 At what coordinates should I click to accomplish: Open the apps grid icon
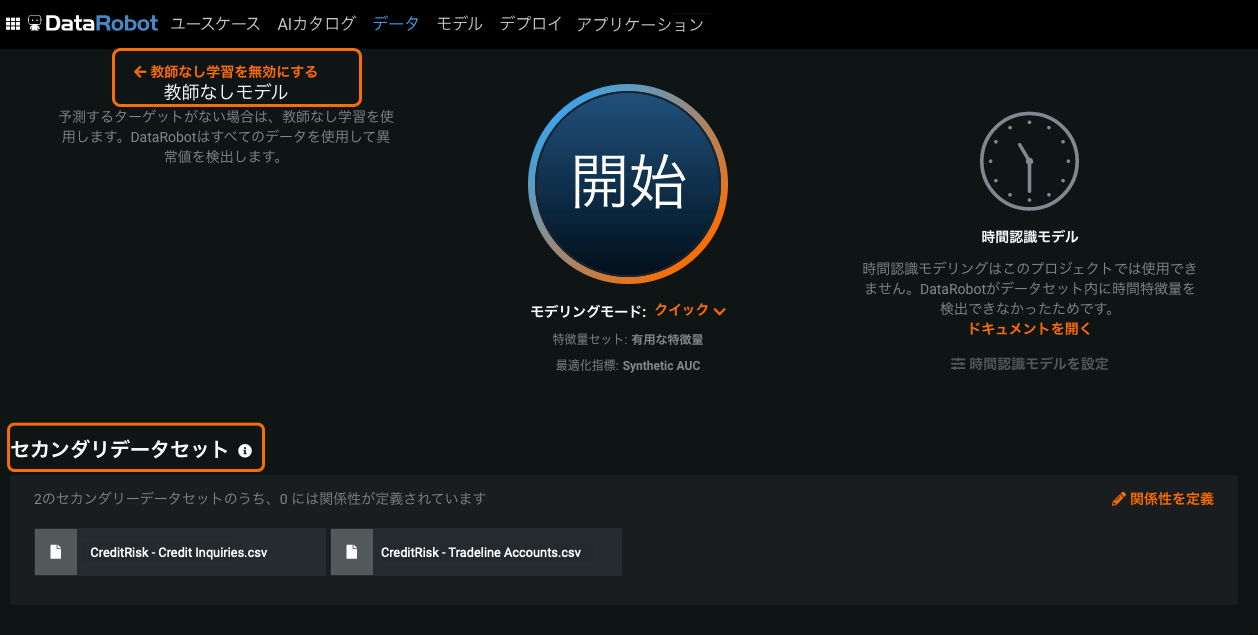pyautogui.click(x=13, y=24)
